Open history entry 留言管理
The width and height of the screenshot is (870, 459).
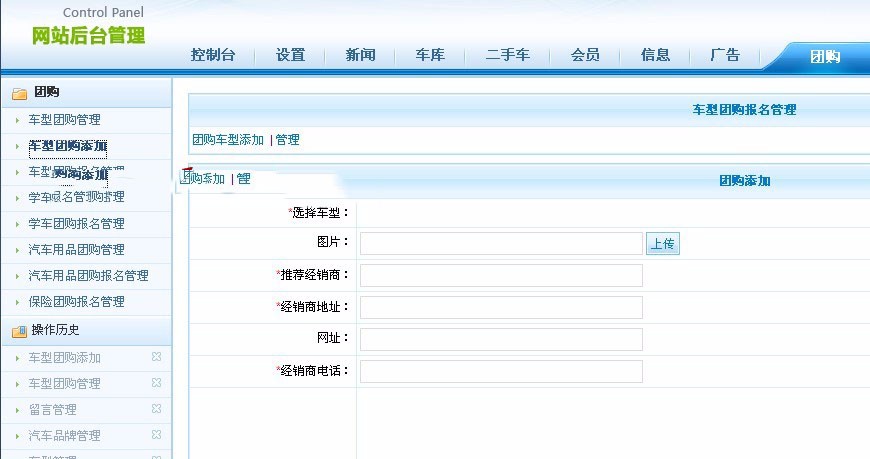click(x=53, y=410)
